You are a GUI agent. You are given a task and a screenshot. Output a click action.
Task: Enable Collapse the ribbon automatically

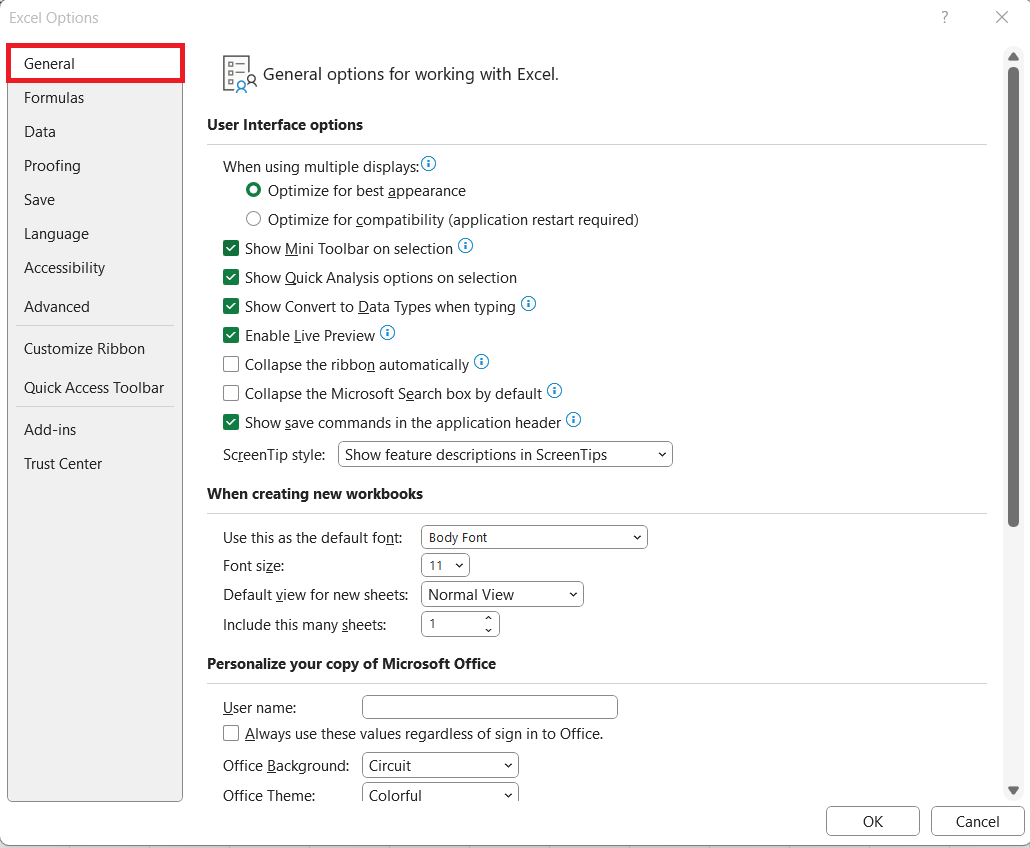(231, 364)
